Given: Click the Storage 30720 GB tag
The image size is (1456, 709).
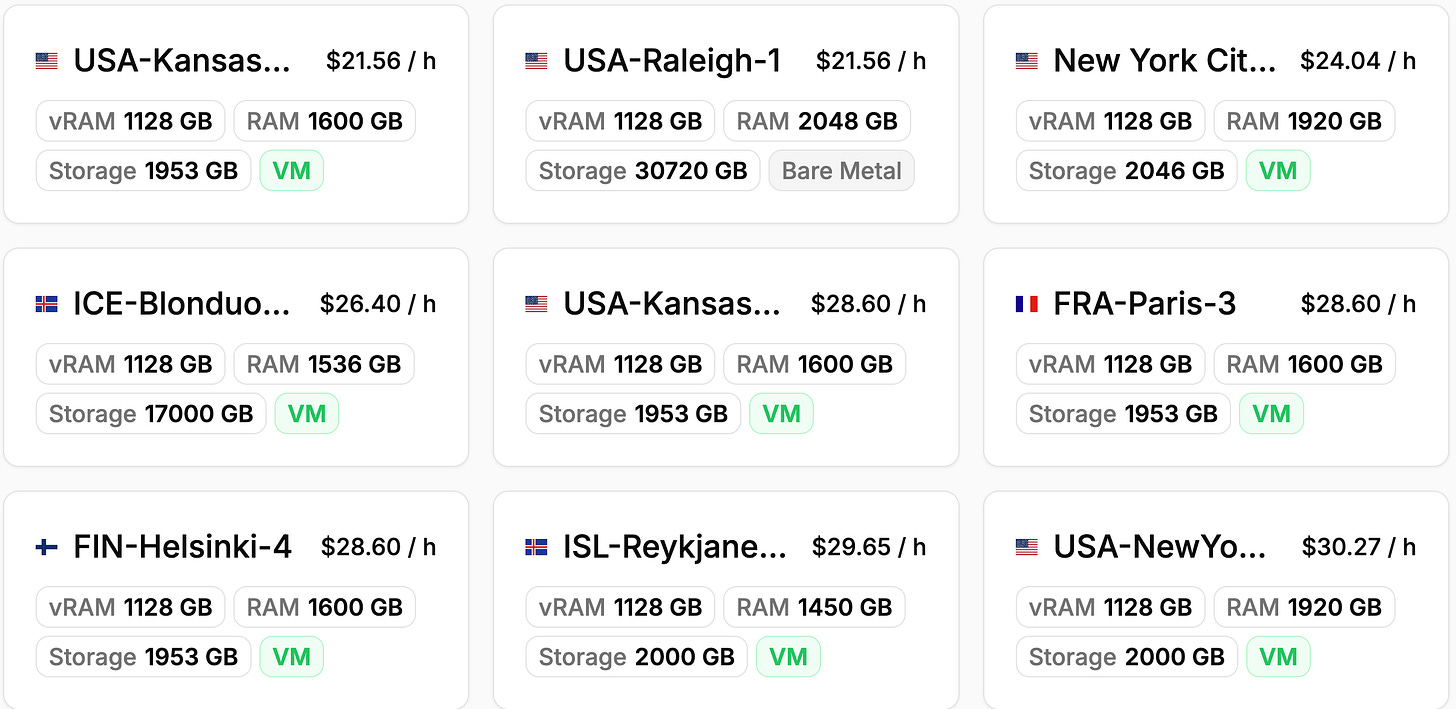Looking at the screenshot, I should click(643, 171).
